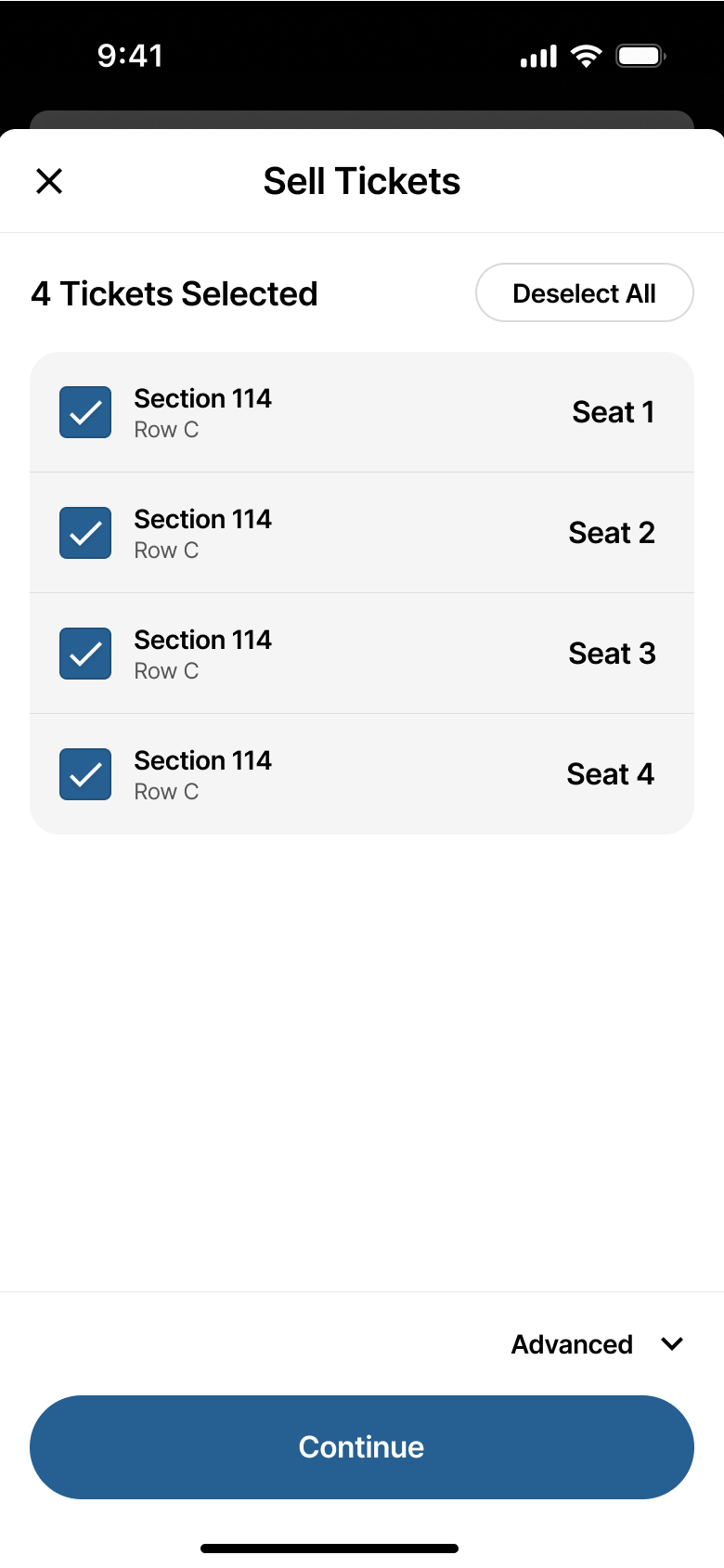Uncheck the Seat 2 ticket checkbox
724x1568 pixels.
85,533
